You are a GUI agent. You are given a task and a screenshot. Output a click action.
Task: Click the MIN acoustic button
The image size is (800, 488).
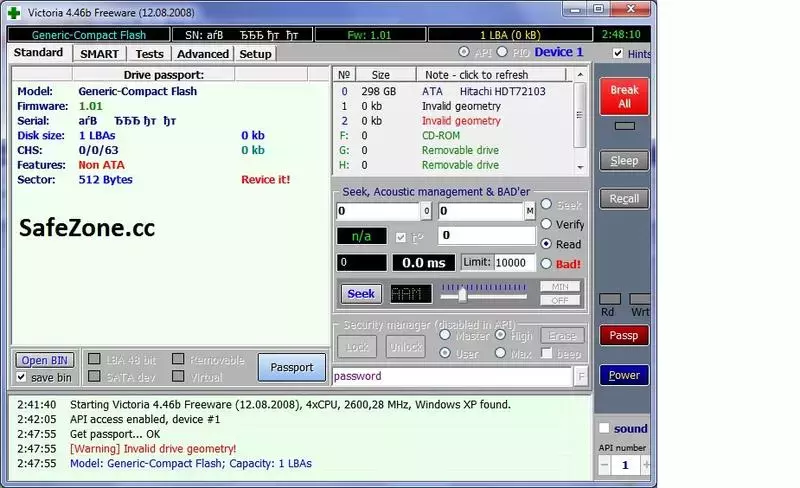click(x=560, y=287)
